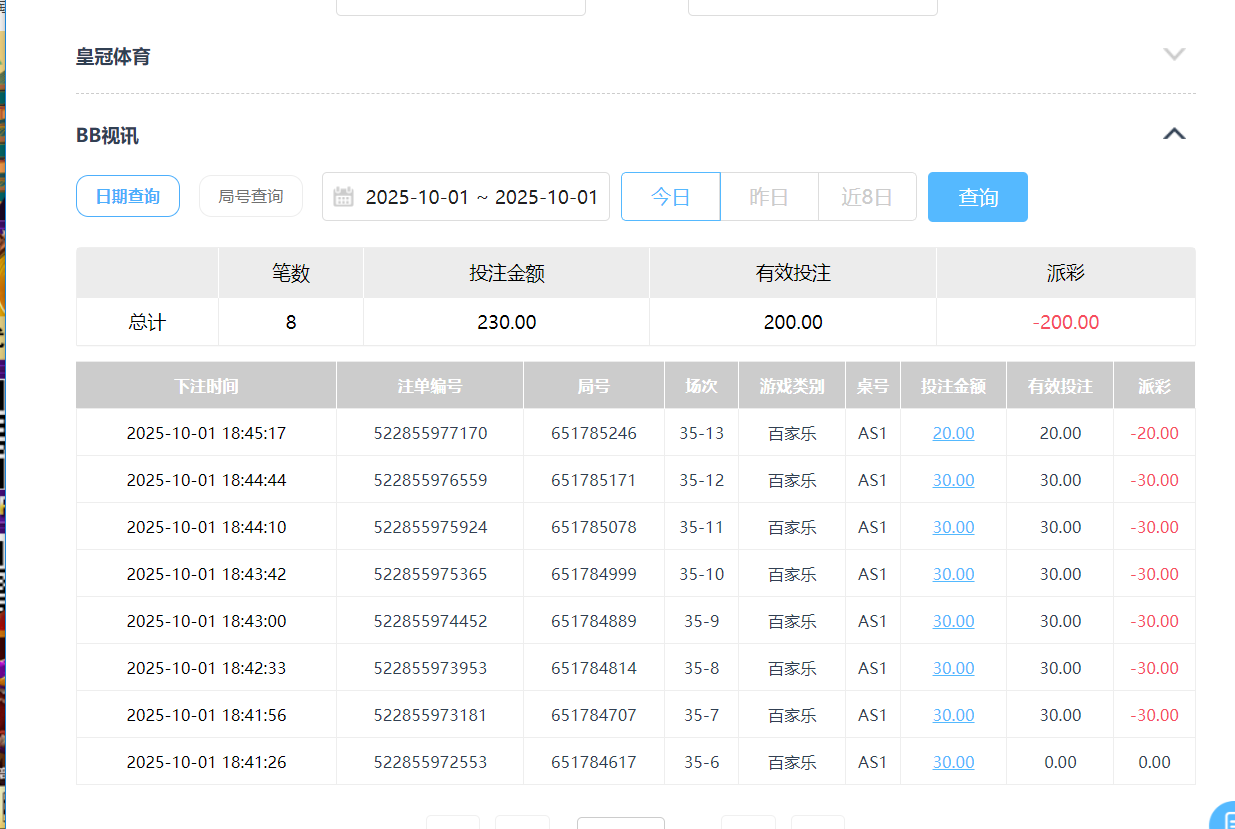This screenshot has width=1235, height=829.
Task: Open the calendar icon in the date picker
Action: (343, 196)
